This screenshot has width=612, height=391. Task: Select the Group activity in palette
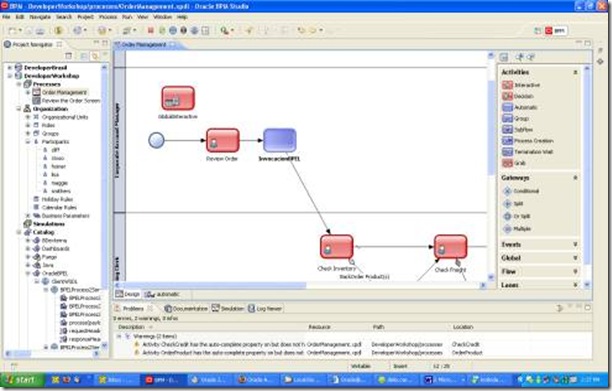point(516,118)
